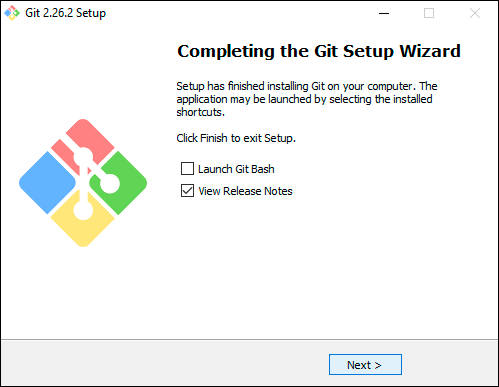Click the 'Click Finish to exit Setup' text
499x387 pixels.
pos(236,138)
